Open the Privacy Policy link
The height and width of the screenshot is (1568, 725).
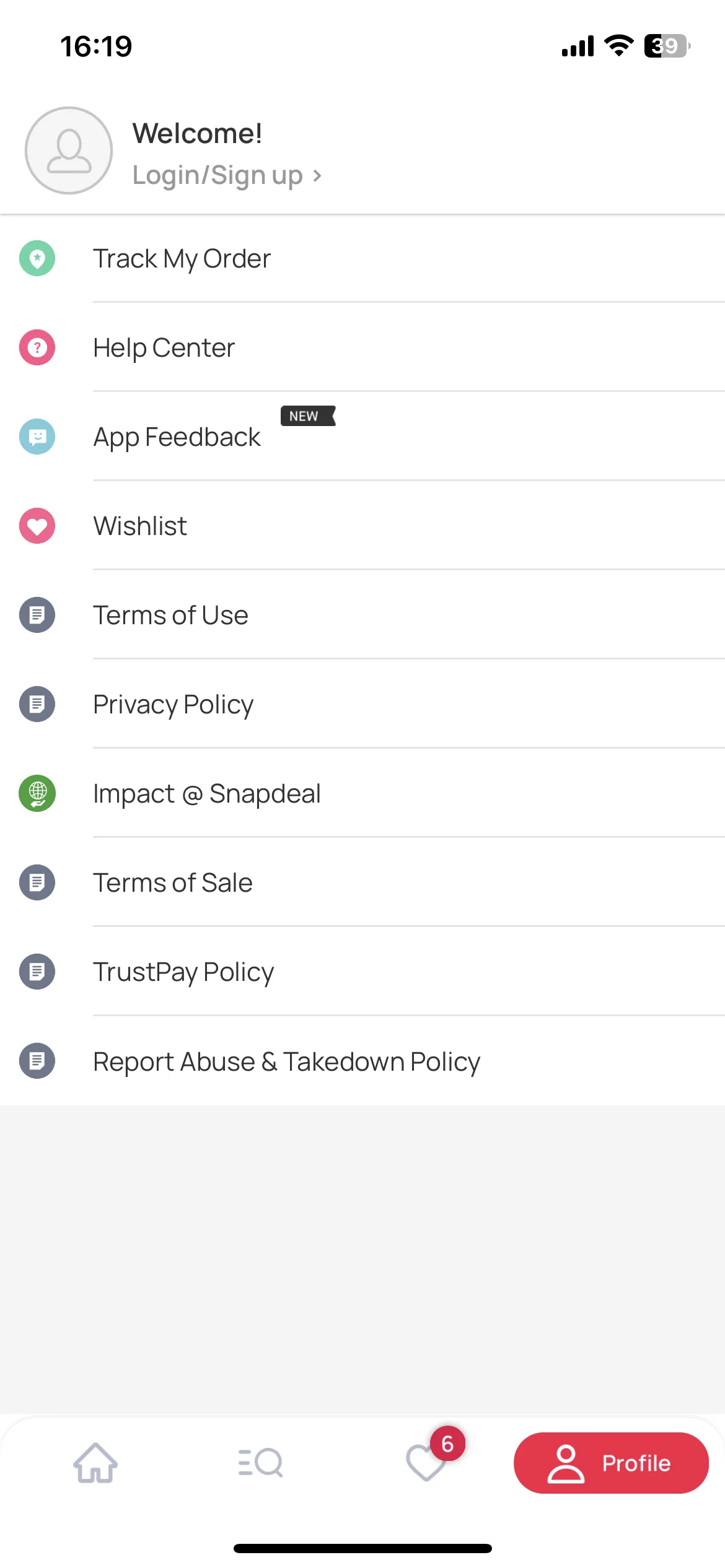pyautogui.click(x=362, y=704)
